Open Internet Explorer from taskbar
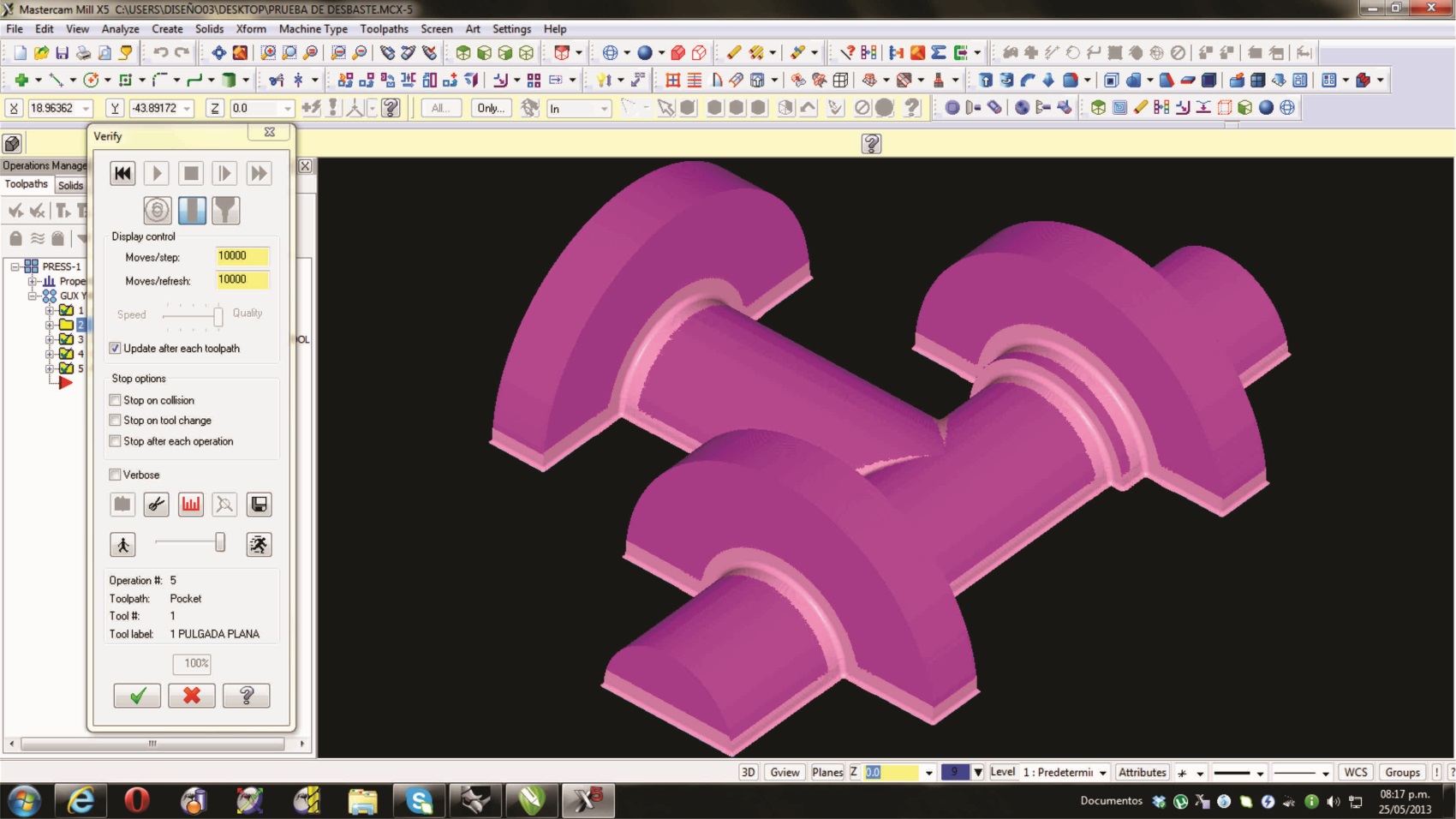The width and height of the screenshot is (1456, 819). tap(81, 800)
